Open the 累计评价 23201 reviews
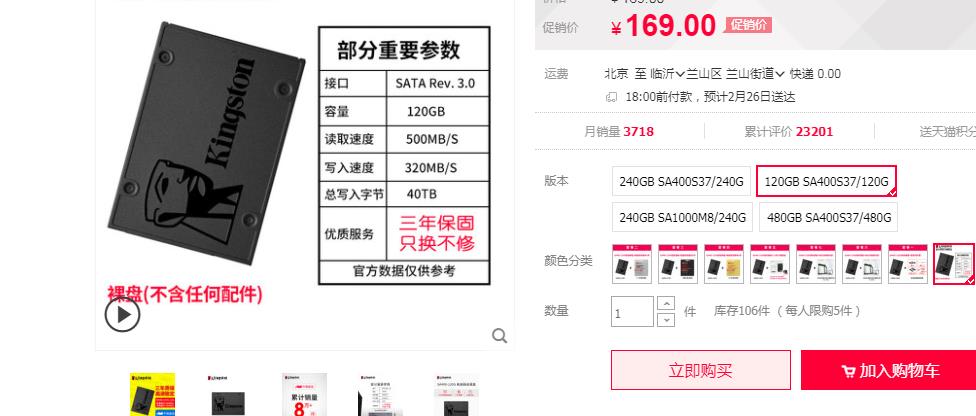Screen dimensions: 976x416 coord(789,131)
